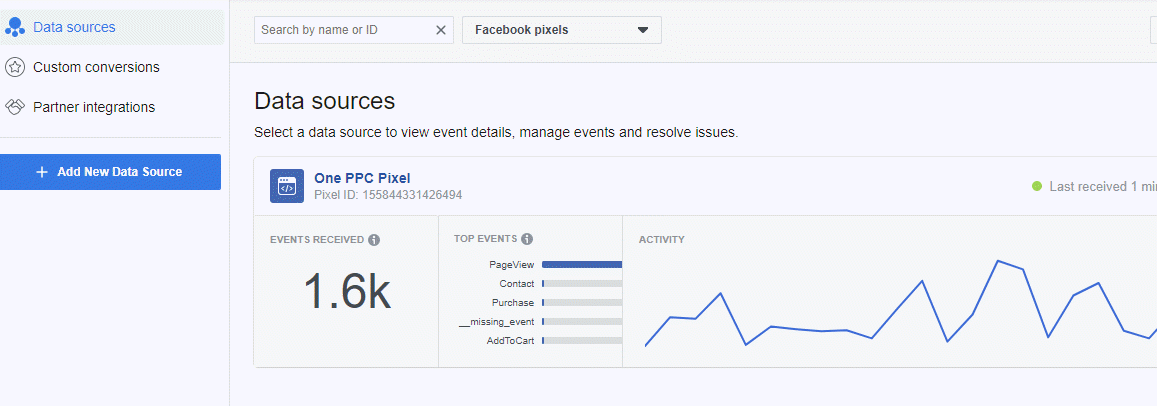Click the AddToCart event bar
Screen dimensions: 1157x406
point(581,341)
